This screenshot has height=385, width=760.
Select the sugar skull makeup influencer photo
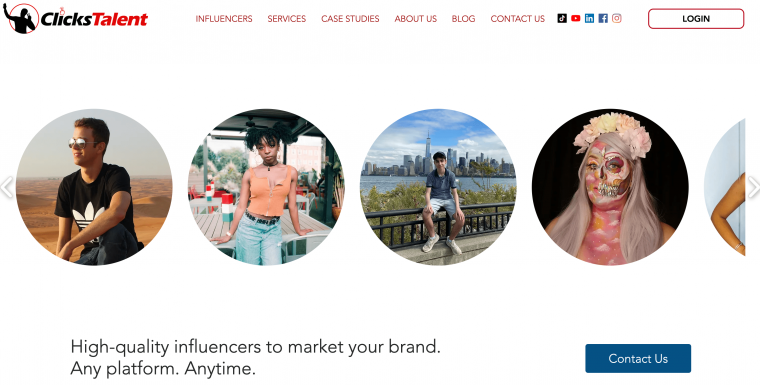[x=610, y=187]
